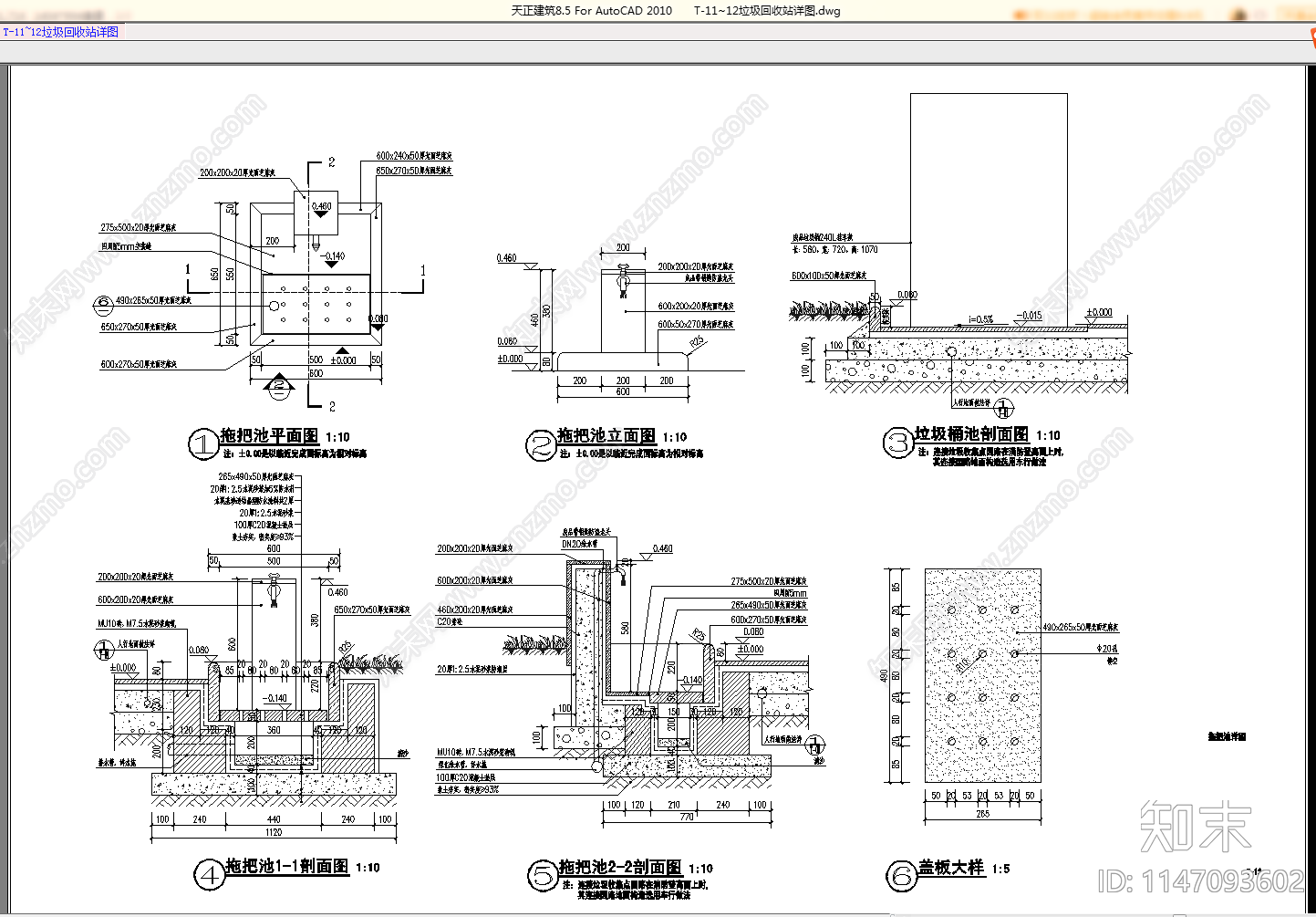The image size is (1316, 917).
Task: Click the 100厚C20 layer label in section 2-2
Action: click(x=466, y=777)
